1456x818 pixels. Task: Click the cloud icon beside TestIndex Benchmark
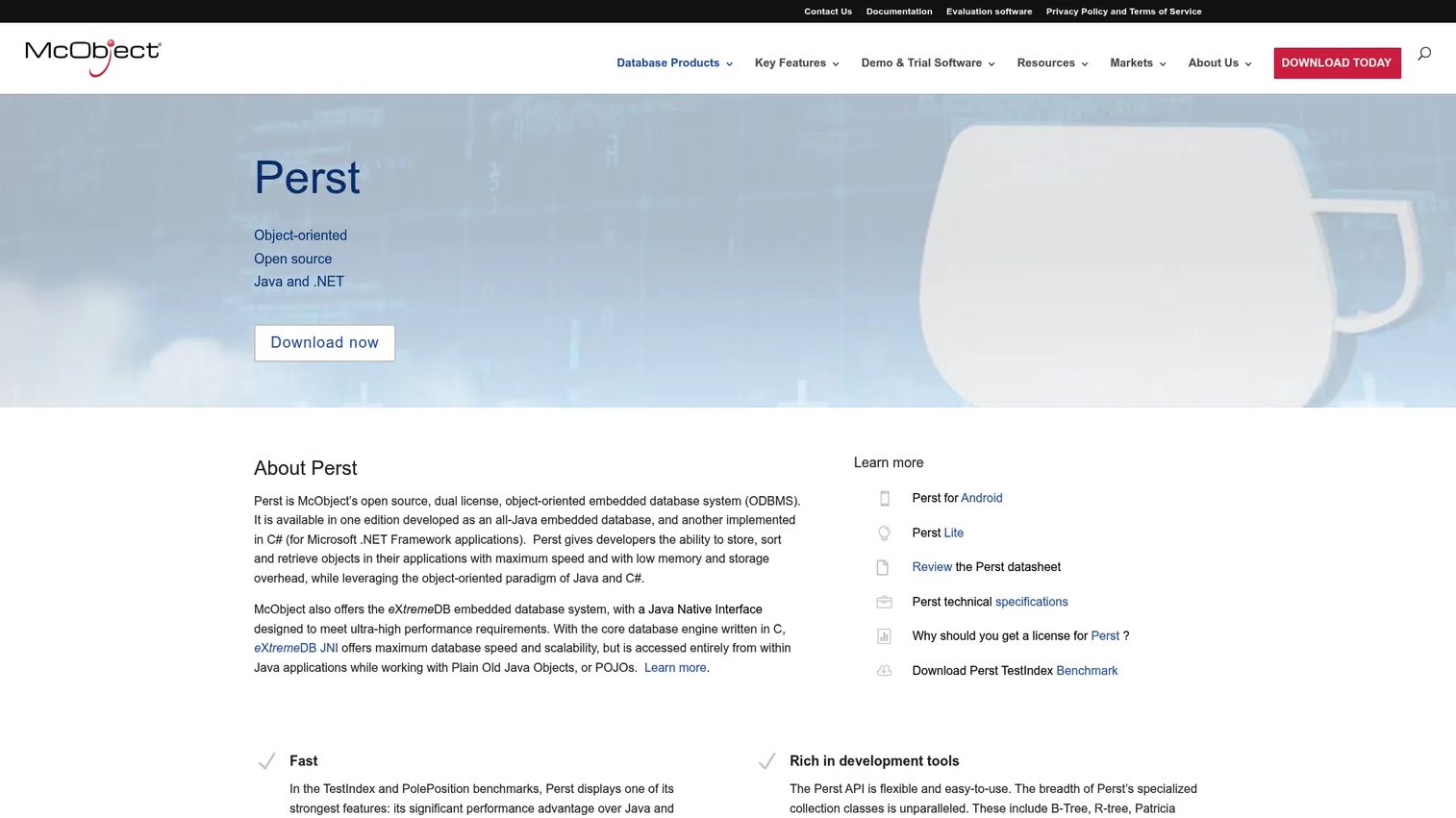[x=884, y=671]
